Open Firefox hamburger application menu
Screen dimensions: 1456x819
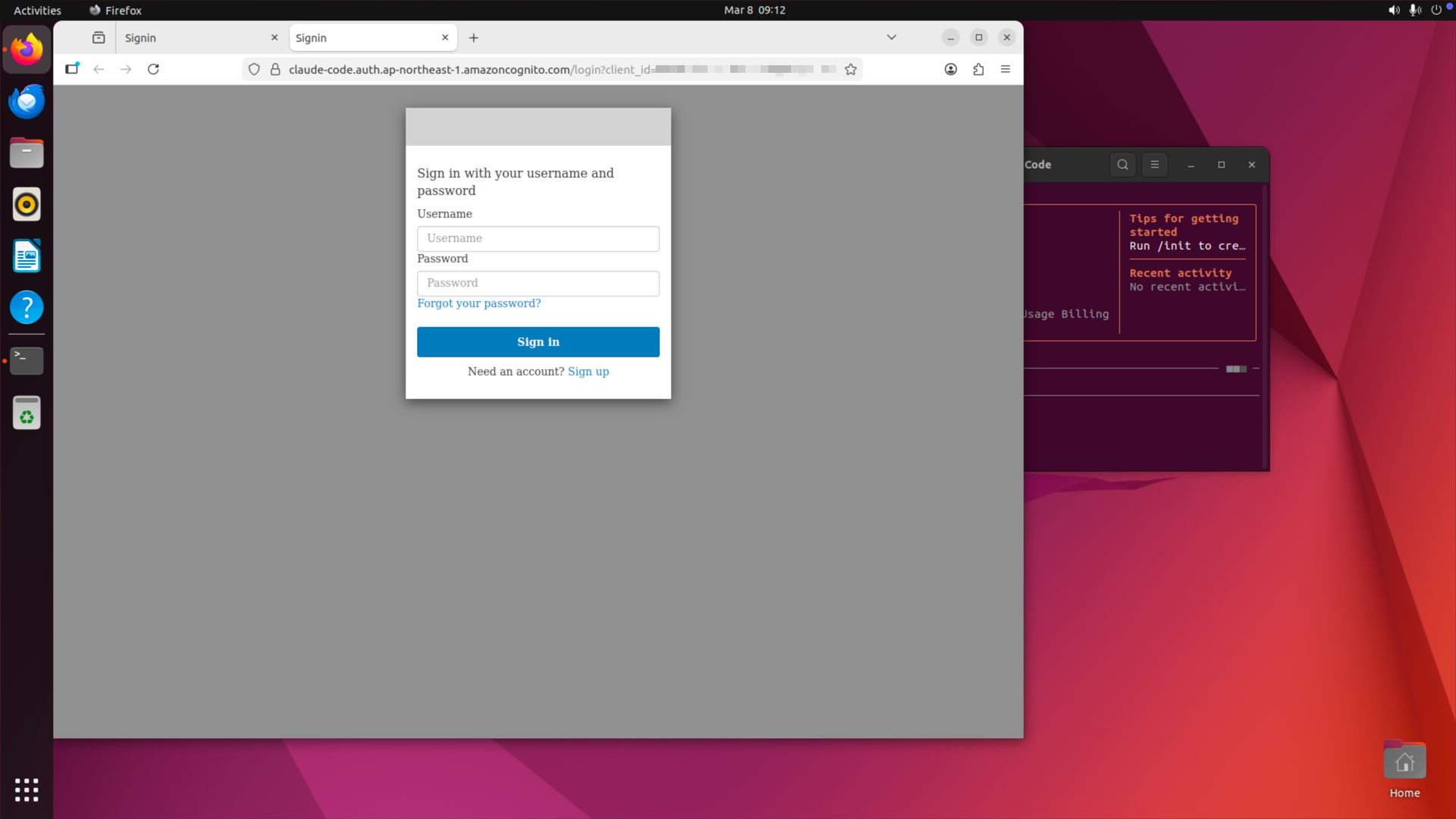pos(1006,69)
